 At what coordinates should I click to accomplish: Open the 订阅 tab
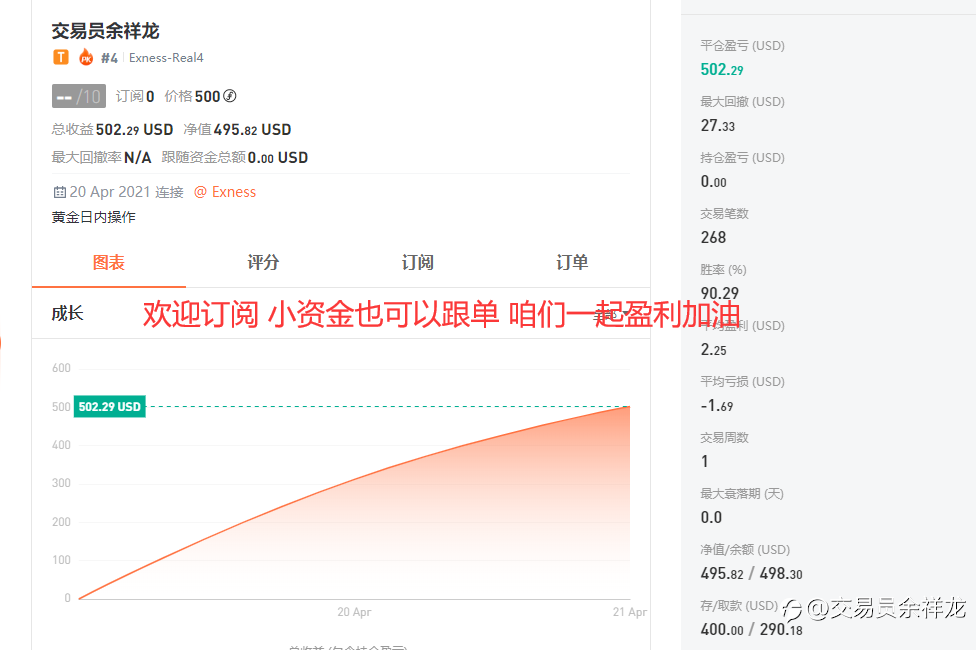[417, 263]
